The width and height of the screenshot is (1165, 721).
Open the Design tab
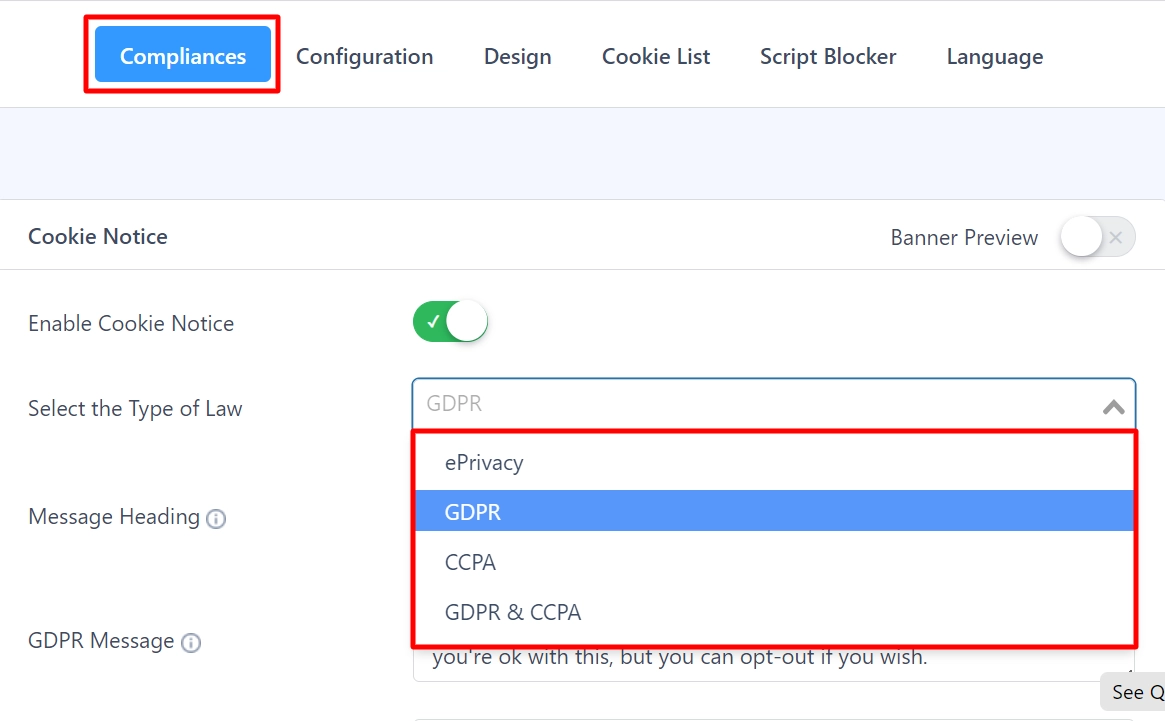pos(517,56)
